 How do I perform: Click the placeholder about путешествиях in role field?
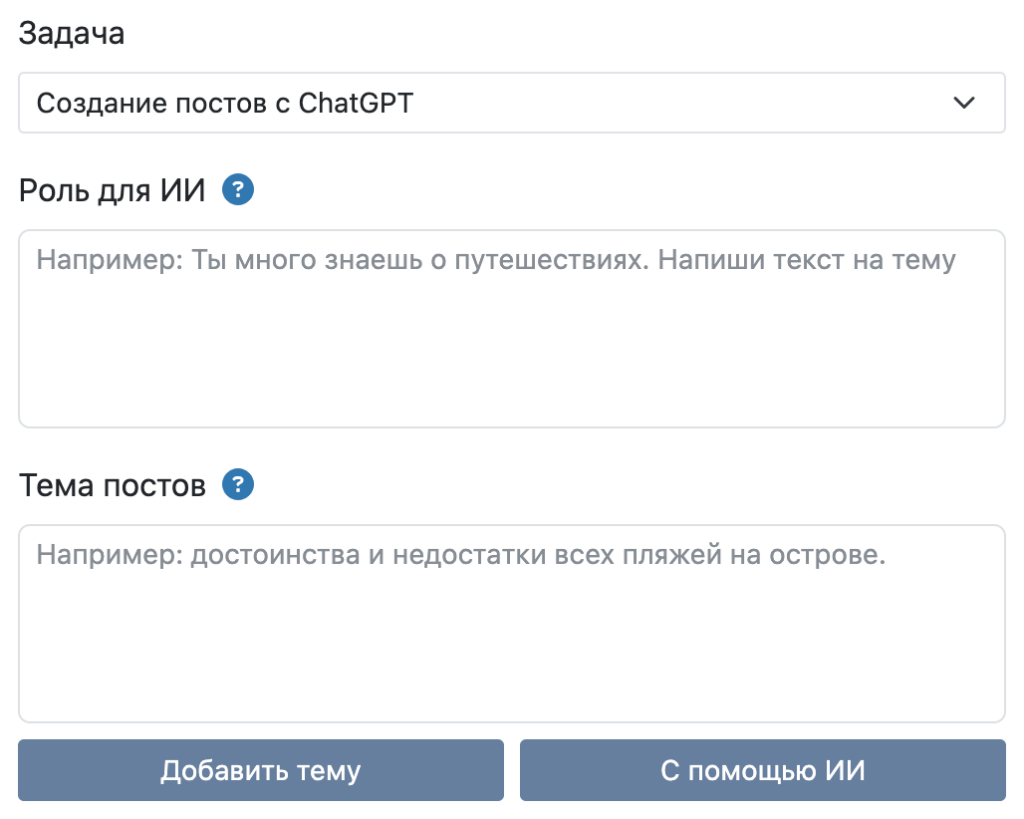pyautogui.click(x=496, y=261)
